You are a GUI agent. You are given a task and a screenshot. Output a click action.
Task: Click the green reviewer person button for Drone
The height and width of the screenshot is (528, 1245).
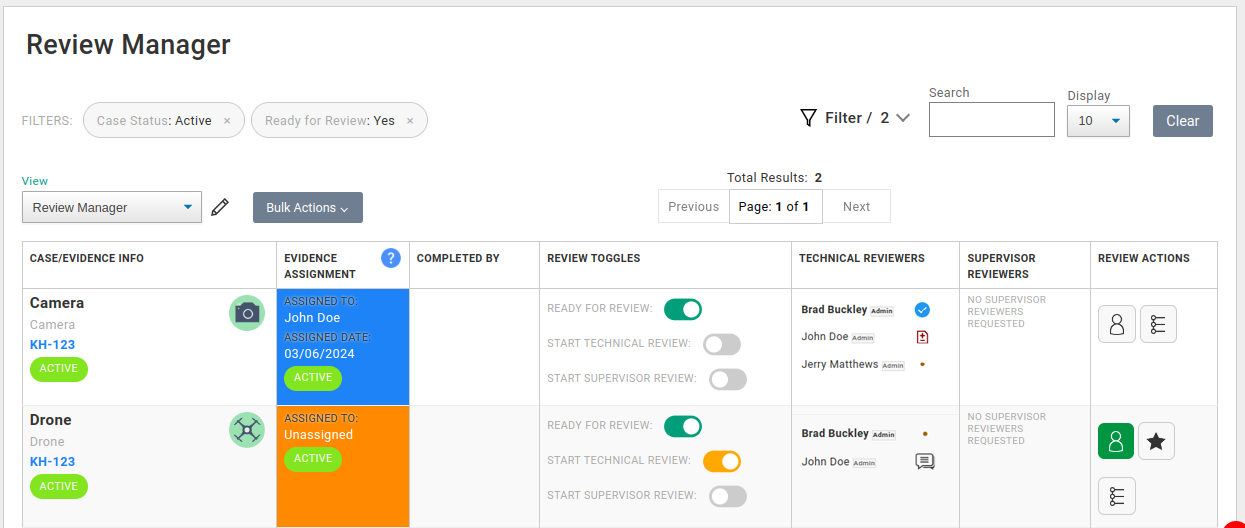(1116, 441)
